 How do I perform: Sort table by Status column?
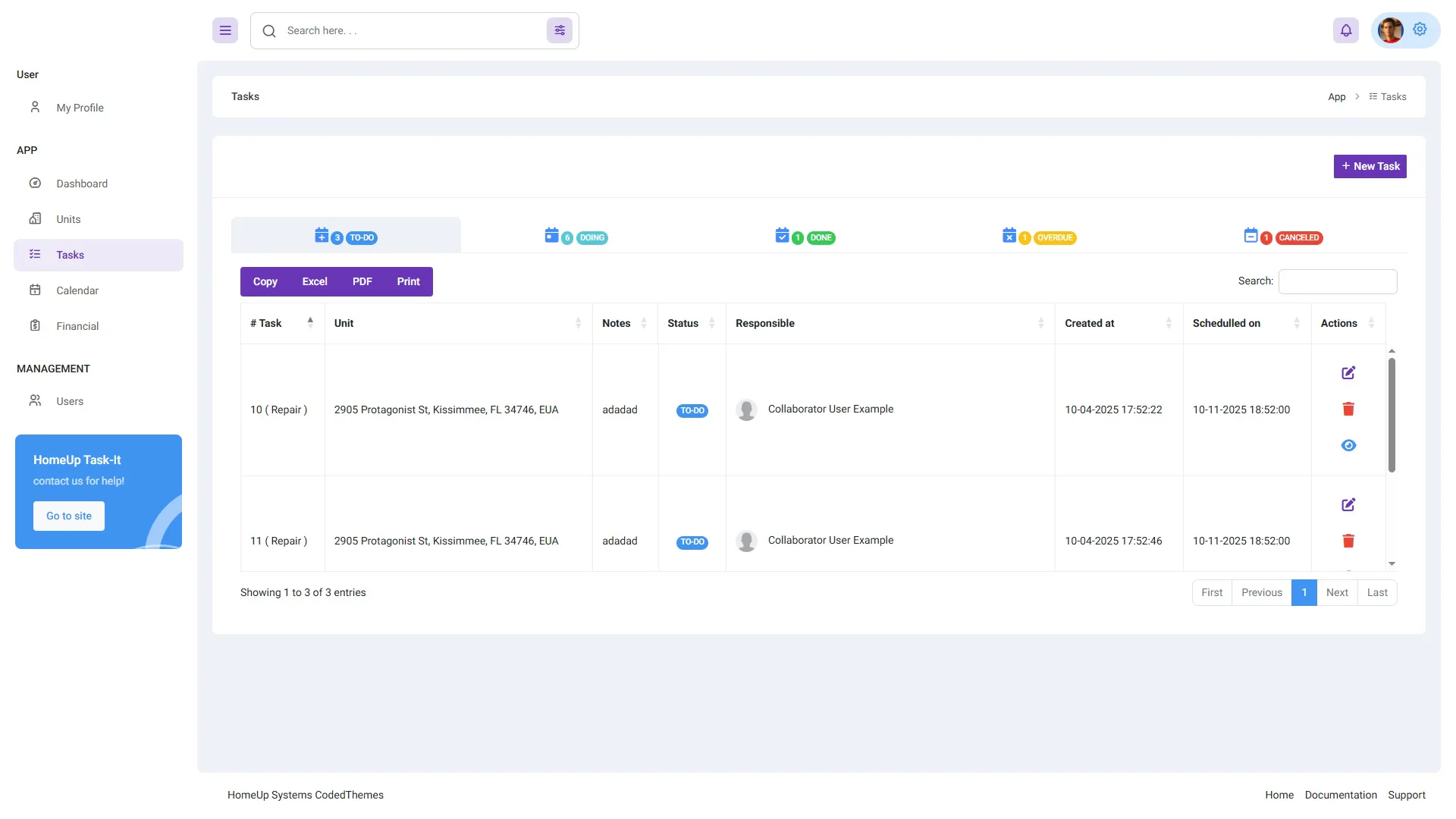(692, 324)
